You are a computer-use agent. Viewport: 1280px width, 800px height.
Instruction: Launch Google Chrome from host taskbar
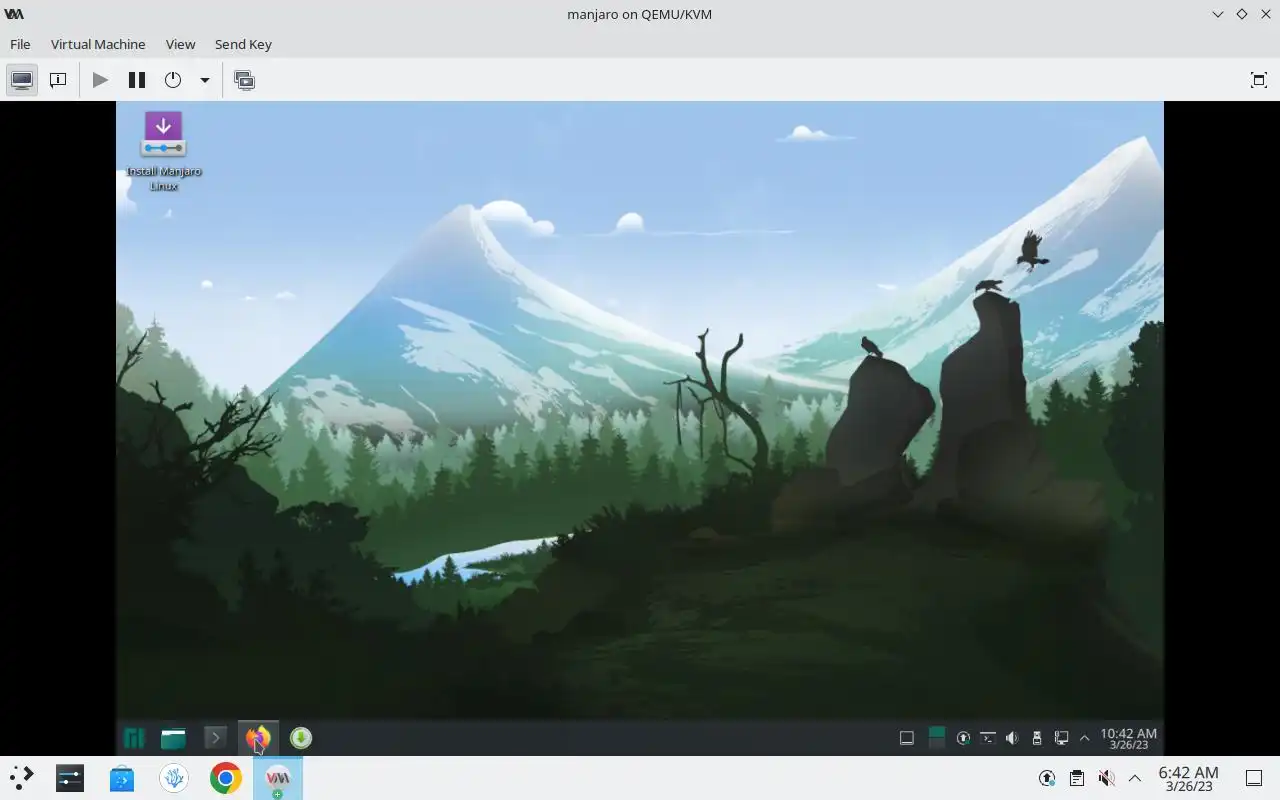(226, 778)
